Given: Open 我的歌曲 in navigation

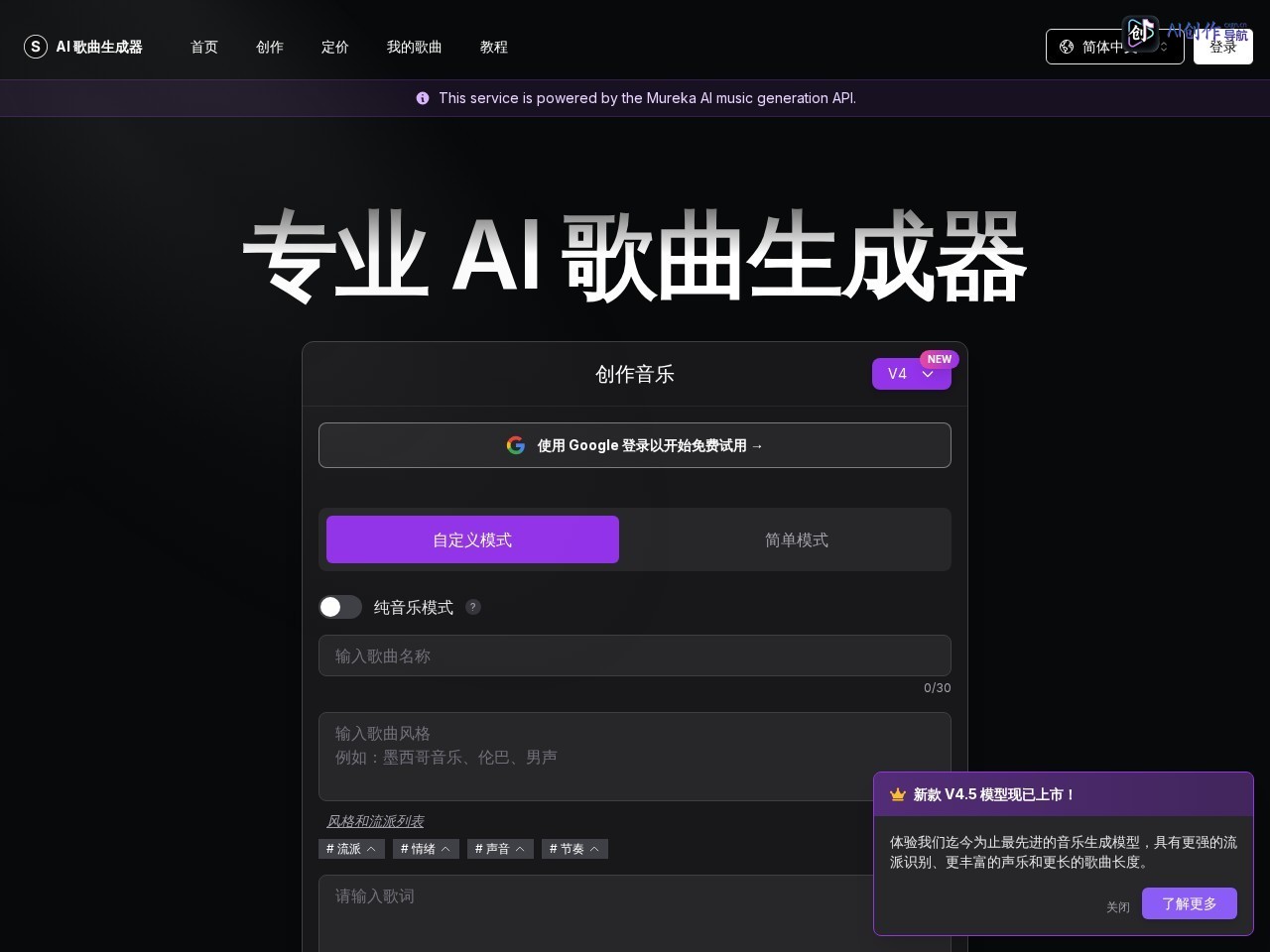Looking at the screenshot, I should coord(415,47).
